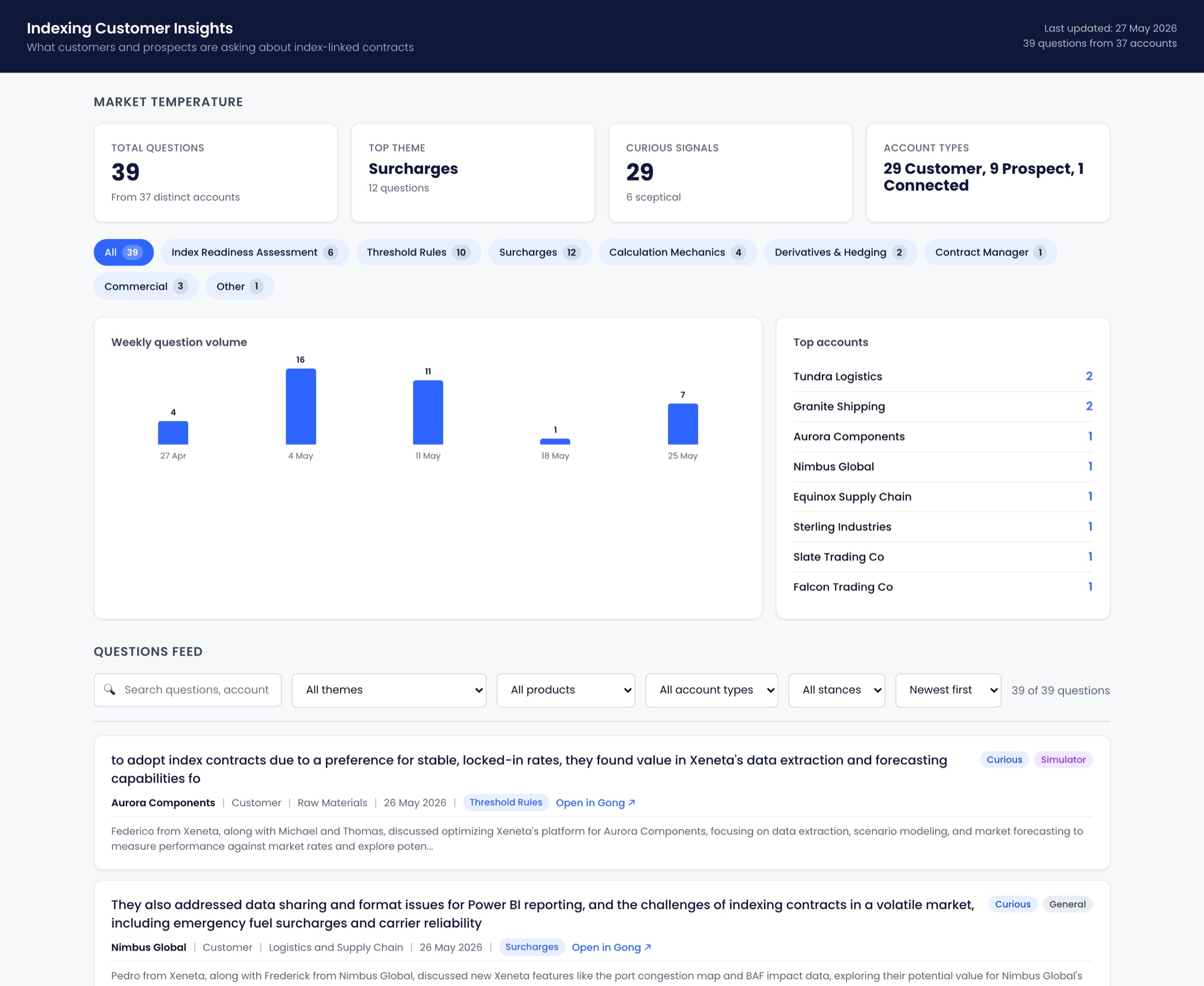1204x986 pixels.
Task: Filter by Commercial chip
Action: 146,286
